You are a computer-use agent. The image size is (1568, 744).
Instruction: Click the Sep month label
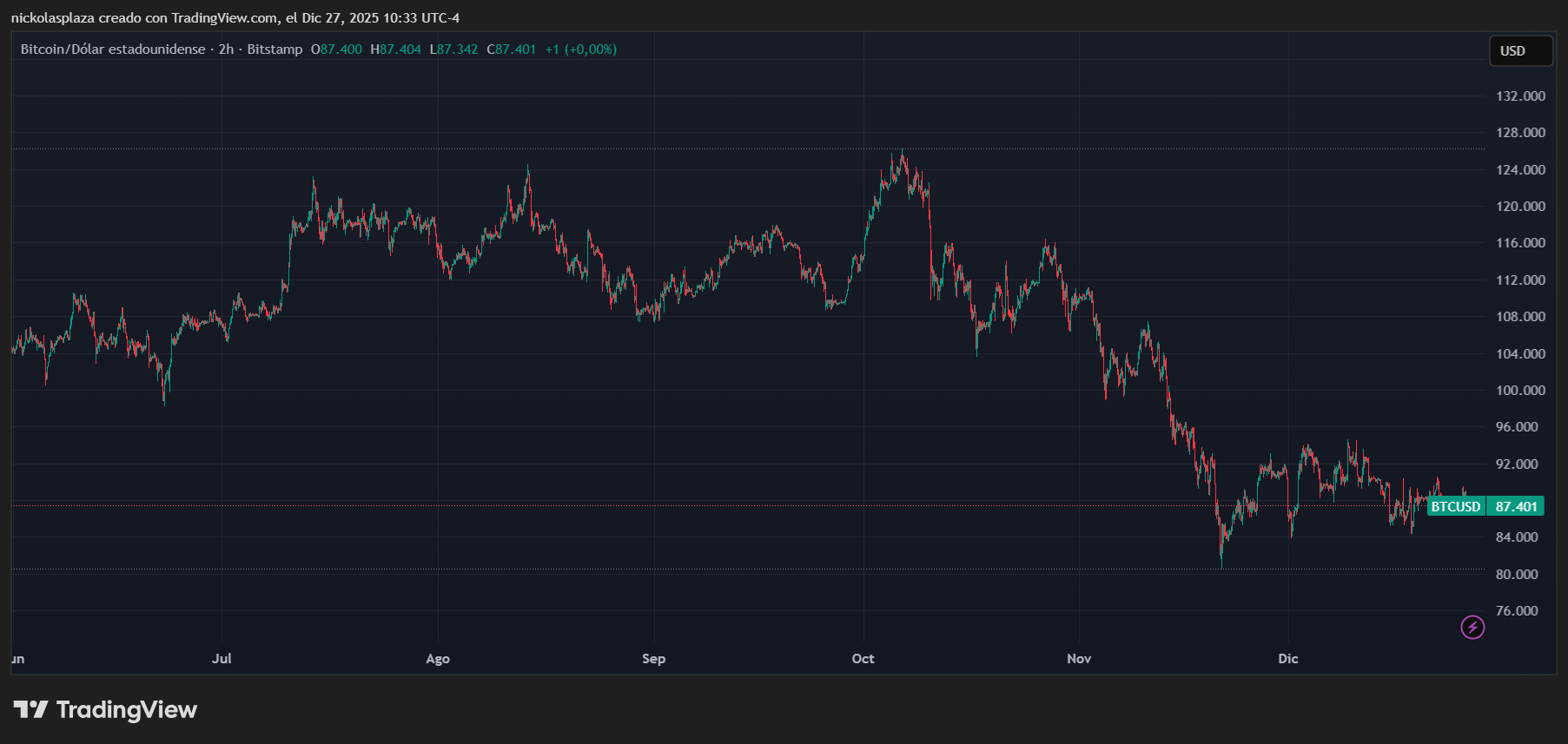pyautogui.click(x=653, y=659)
